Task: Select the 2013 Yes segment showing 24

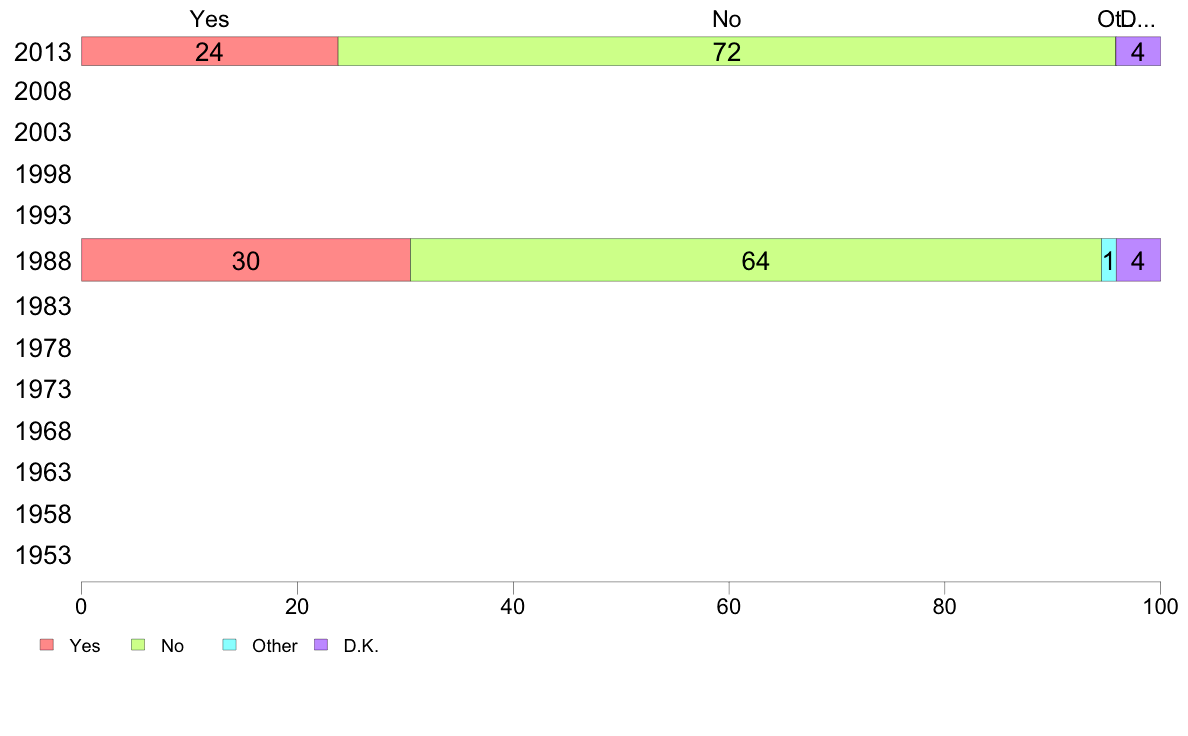Action: (x=210, y=52)
